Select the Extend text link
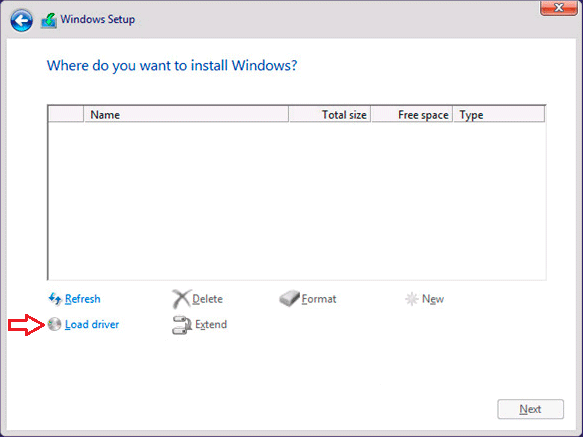This screenshot has width=583, height=437. click(211, 324)
